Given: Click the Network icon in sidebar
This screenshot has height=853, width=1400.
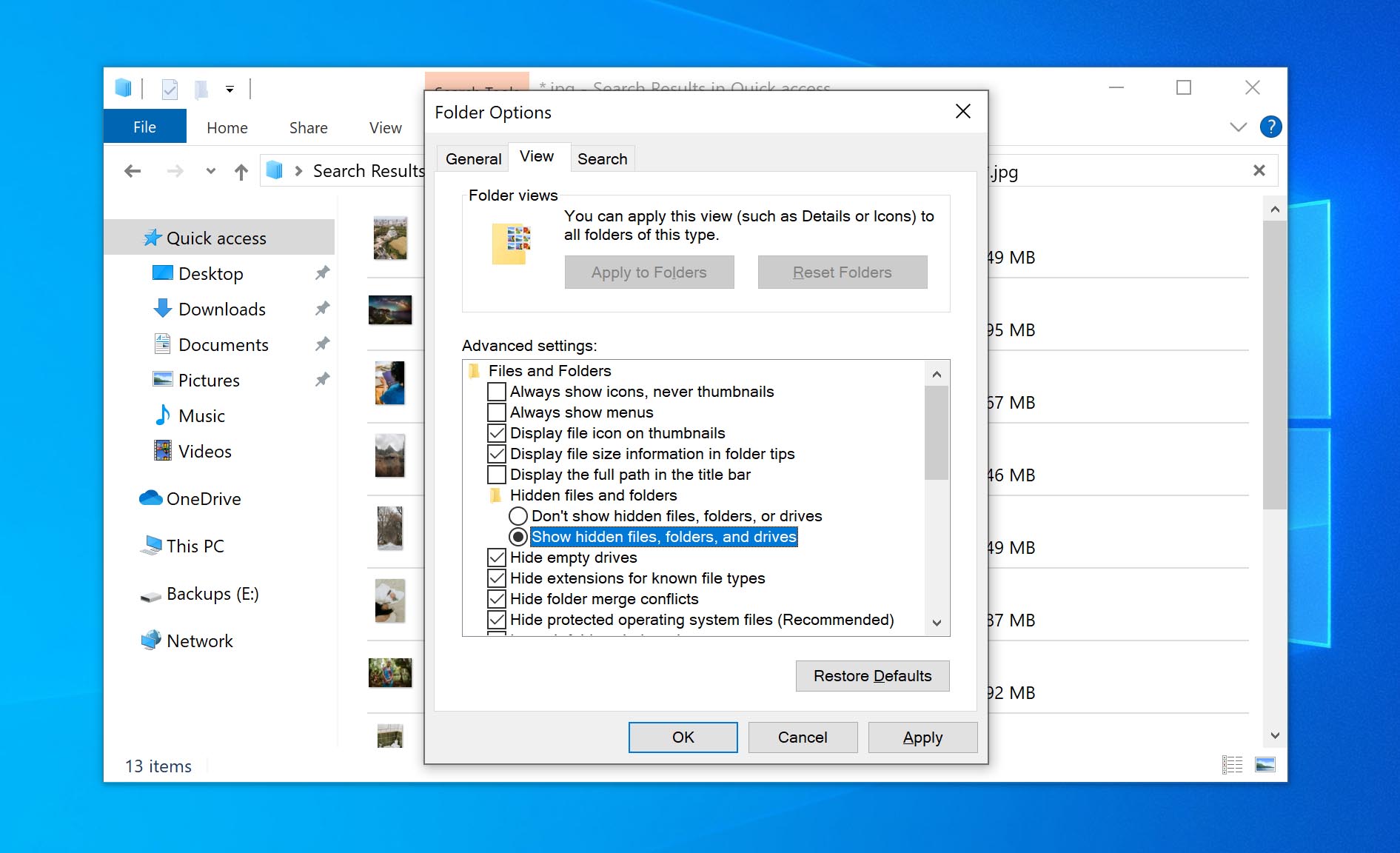Looking at the screenshot, I should click(150, 640).
